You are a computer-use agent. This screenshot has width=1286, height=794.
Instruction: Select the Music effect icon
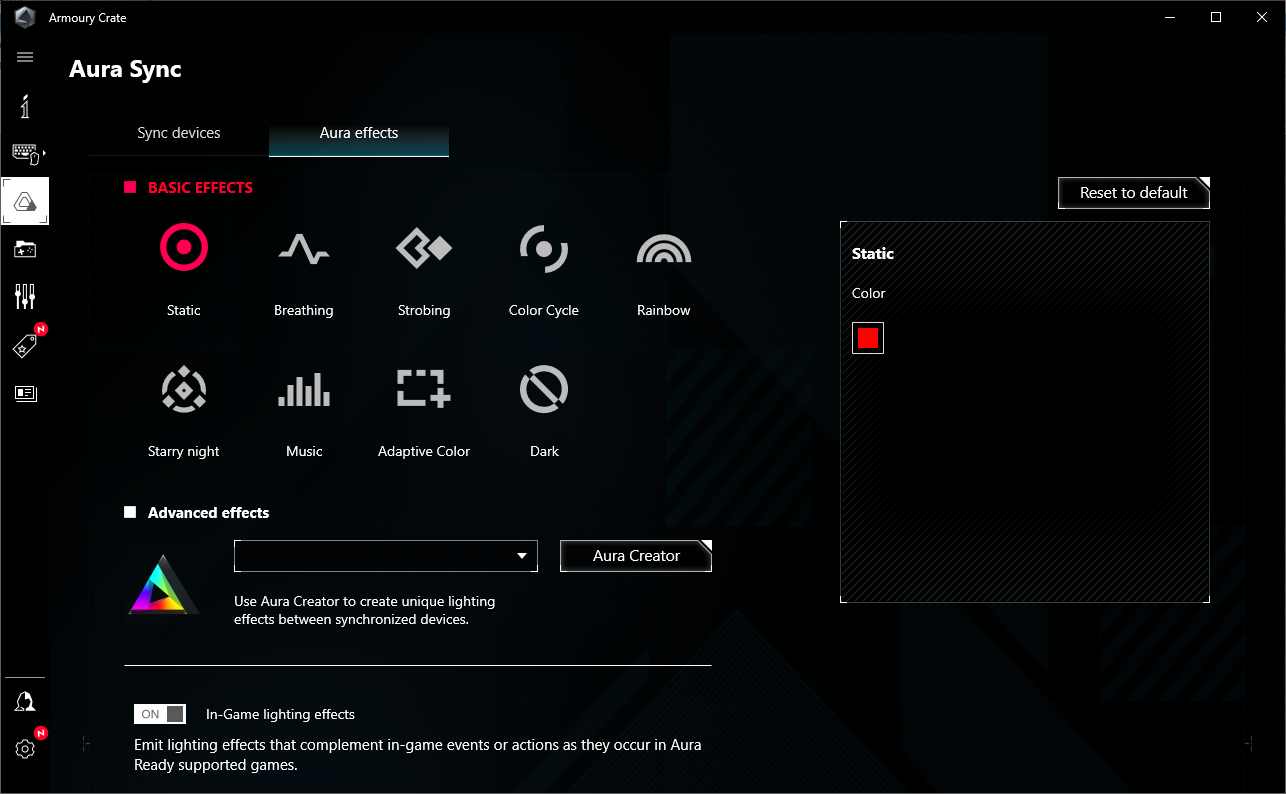pos(304,389)
